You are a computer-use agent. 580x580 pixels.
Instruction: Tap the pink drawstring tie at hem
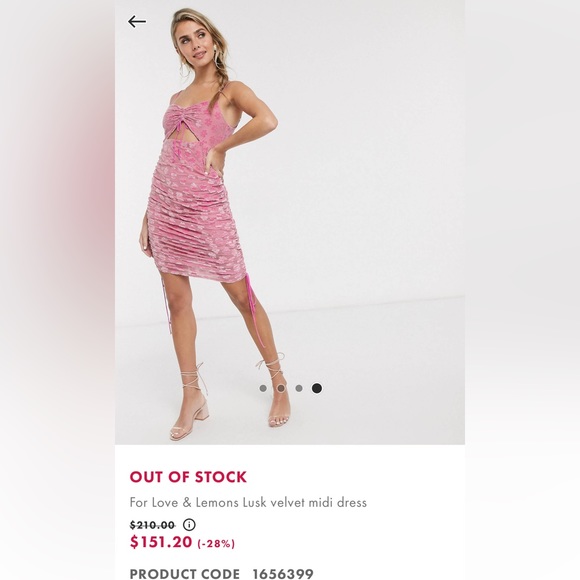[255, 313]
